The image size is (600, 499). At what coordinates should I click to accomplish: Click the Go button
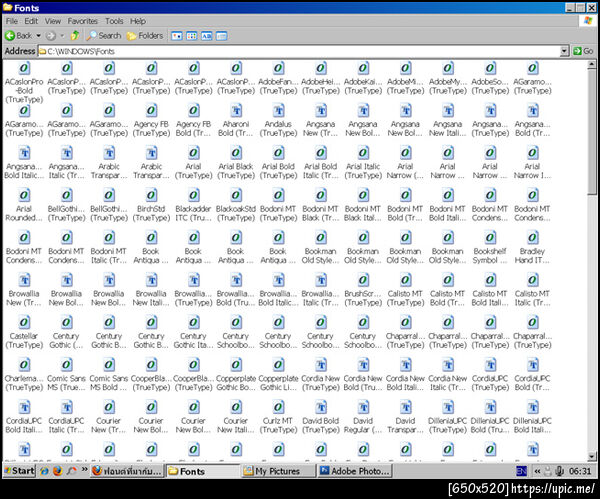[x=583, y=51]
